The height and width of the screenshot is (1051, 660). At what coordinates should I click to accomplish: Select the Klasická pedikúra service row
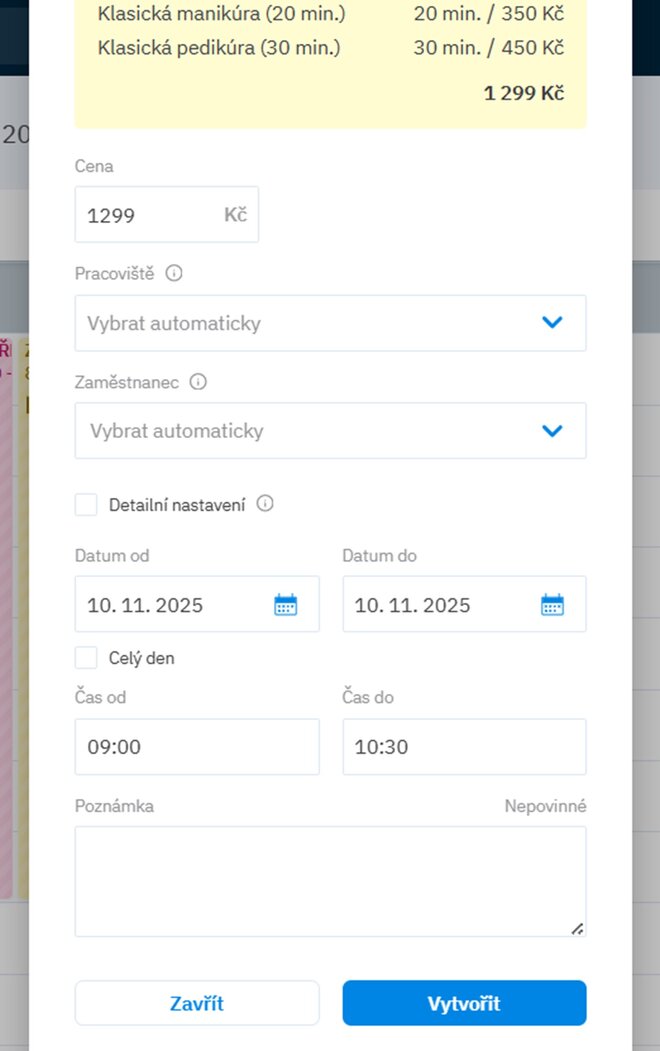coord(330,48)
